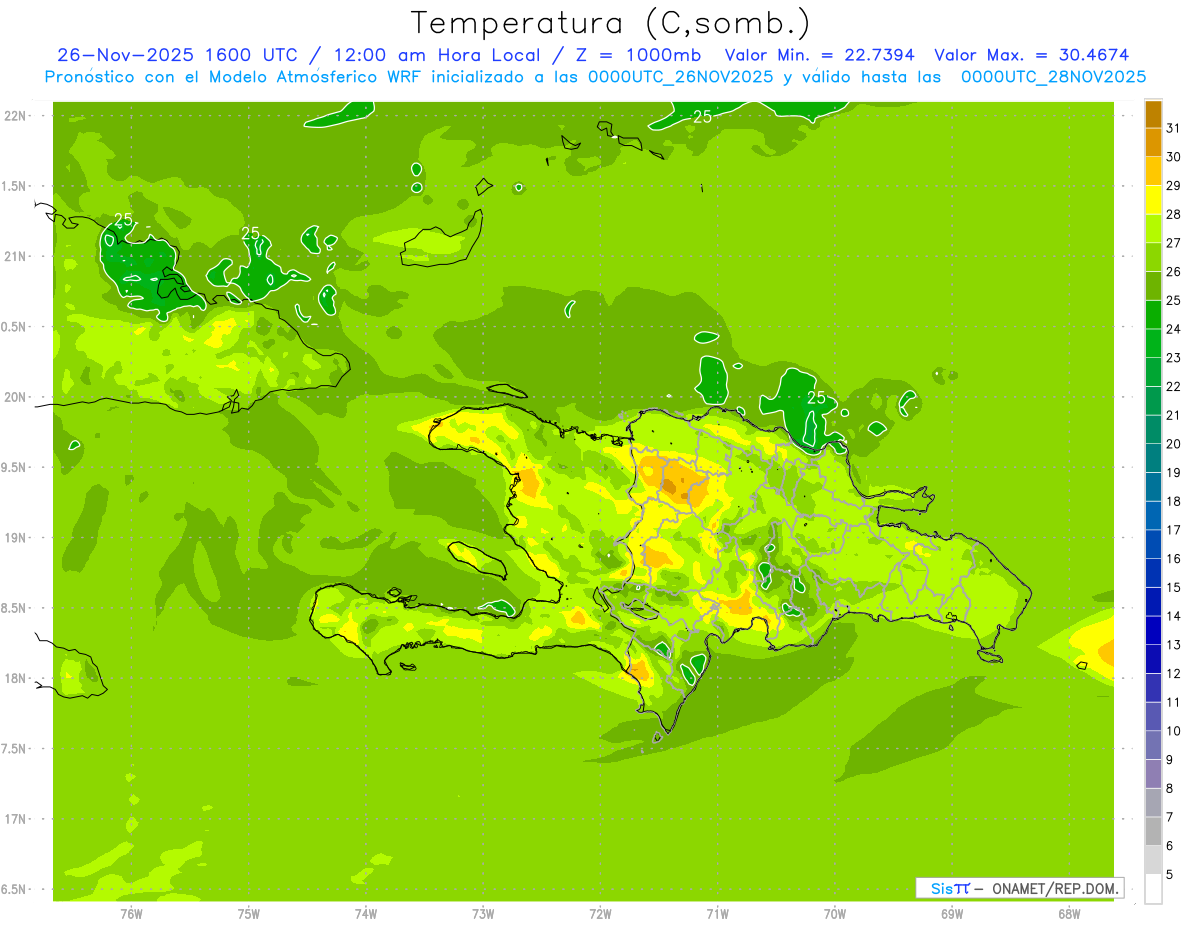Click the legend value label 14
This screenshot has width=1200, height=927.
[x=1174, y=616]
